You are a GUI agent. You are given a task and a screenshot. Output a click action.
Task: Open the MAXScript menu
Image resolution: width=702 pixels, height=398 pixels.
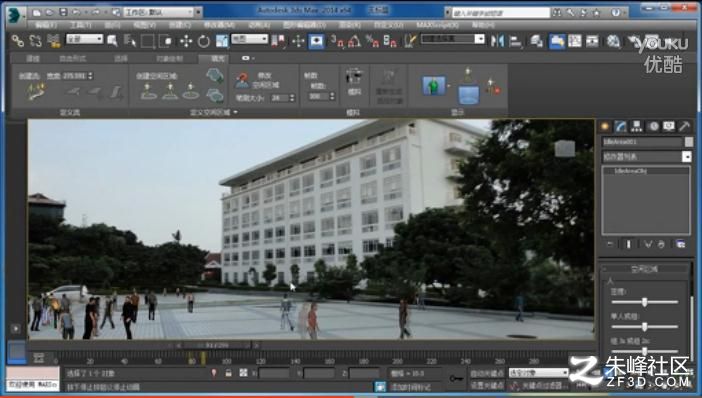point(437,25)
